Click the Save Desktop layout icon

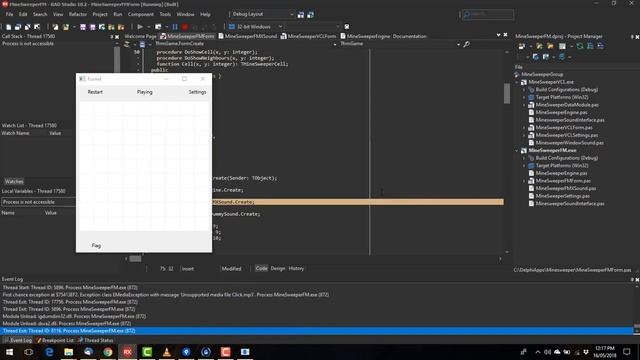301,15
